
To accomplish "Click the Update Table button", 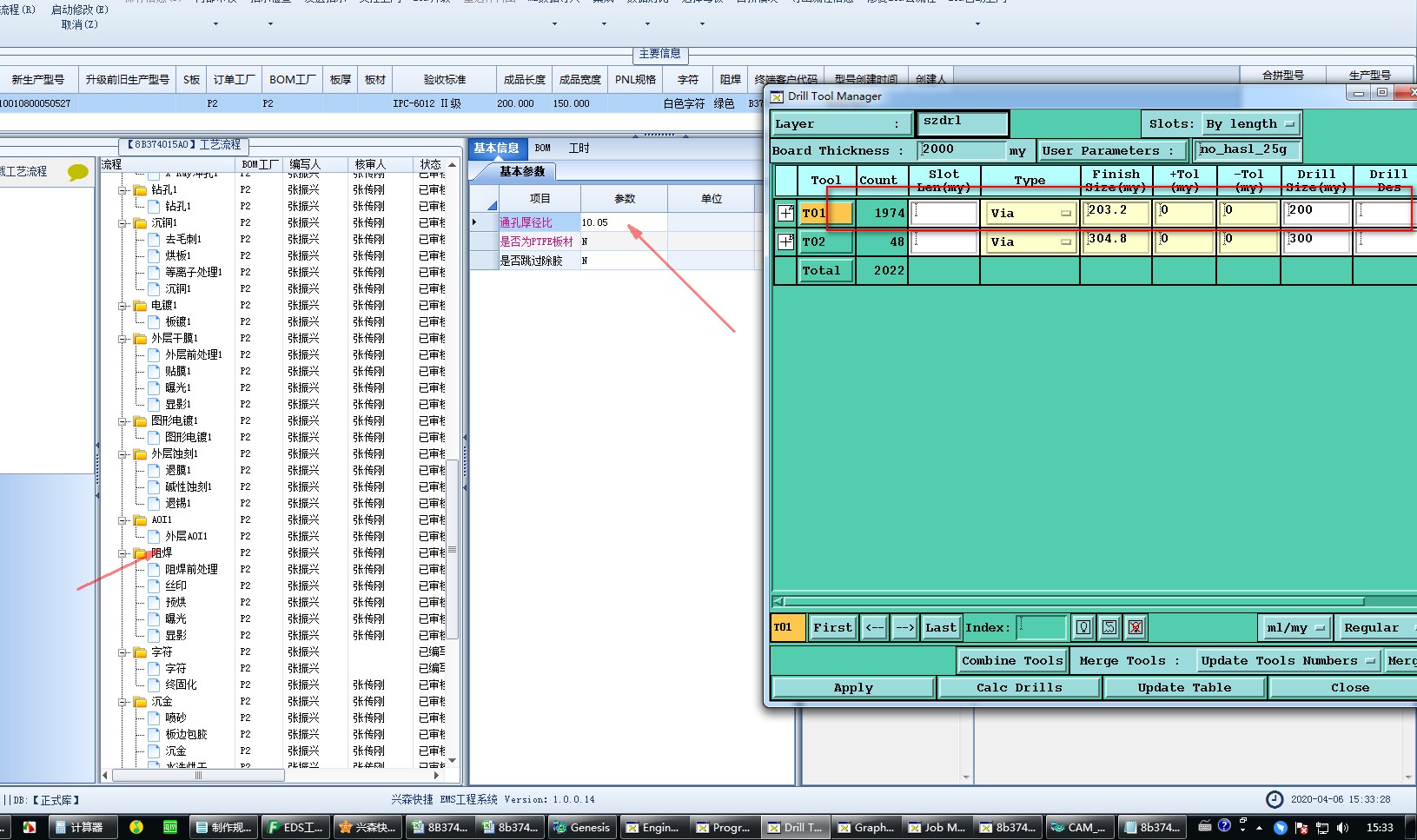I will (1184, 687).
